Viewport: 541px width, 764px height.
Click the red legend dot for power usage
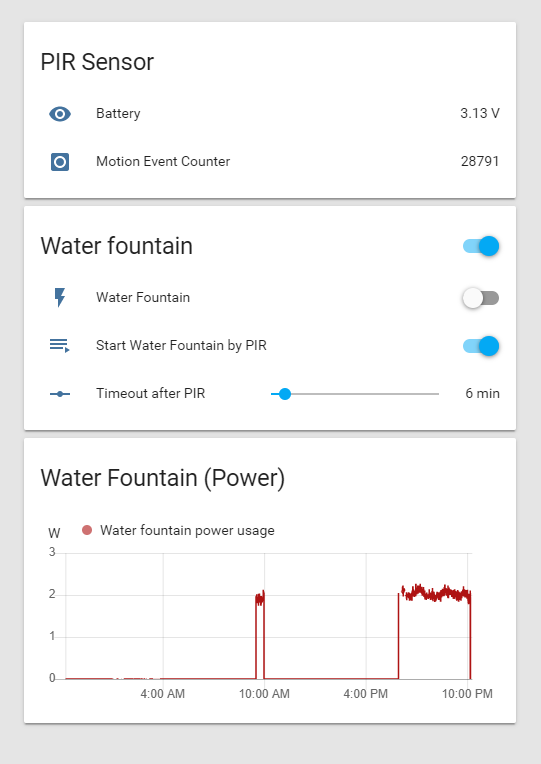(x=87, y=530)
